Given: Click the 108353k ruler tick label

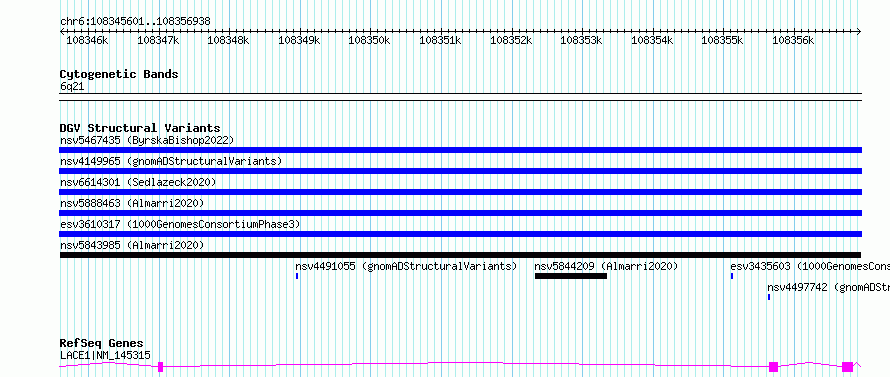Looking at the screenshot, I should click(582, 40).
